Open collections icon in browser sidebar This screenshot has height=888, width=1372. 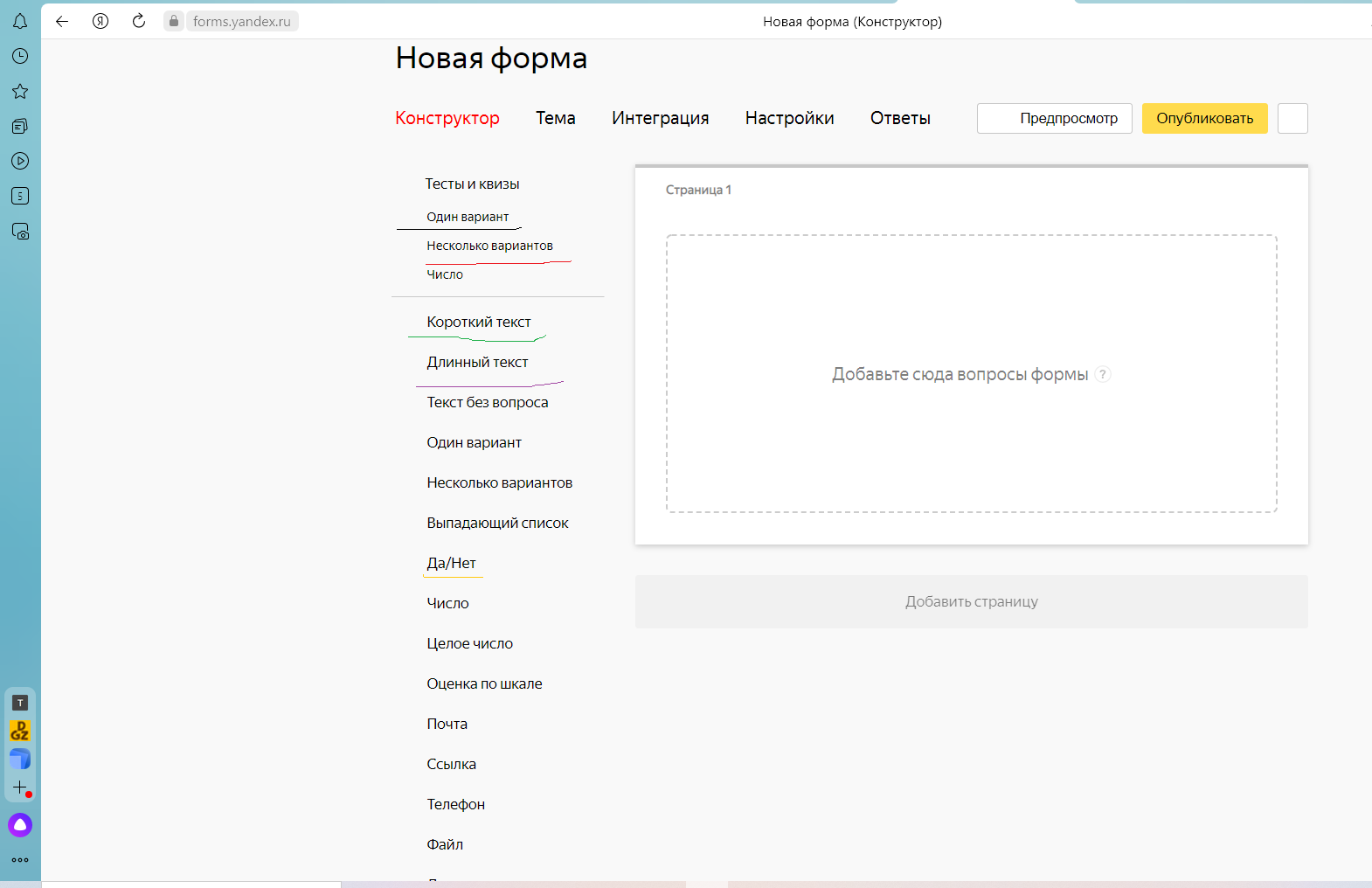[x=20, y=126]
